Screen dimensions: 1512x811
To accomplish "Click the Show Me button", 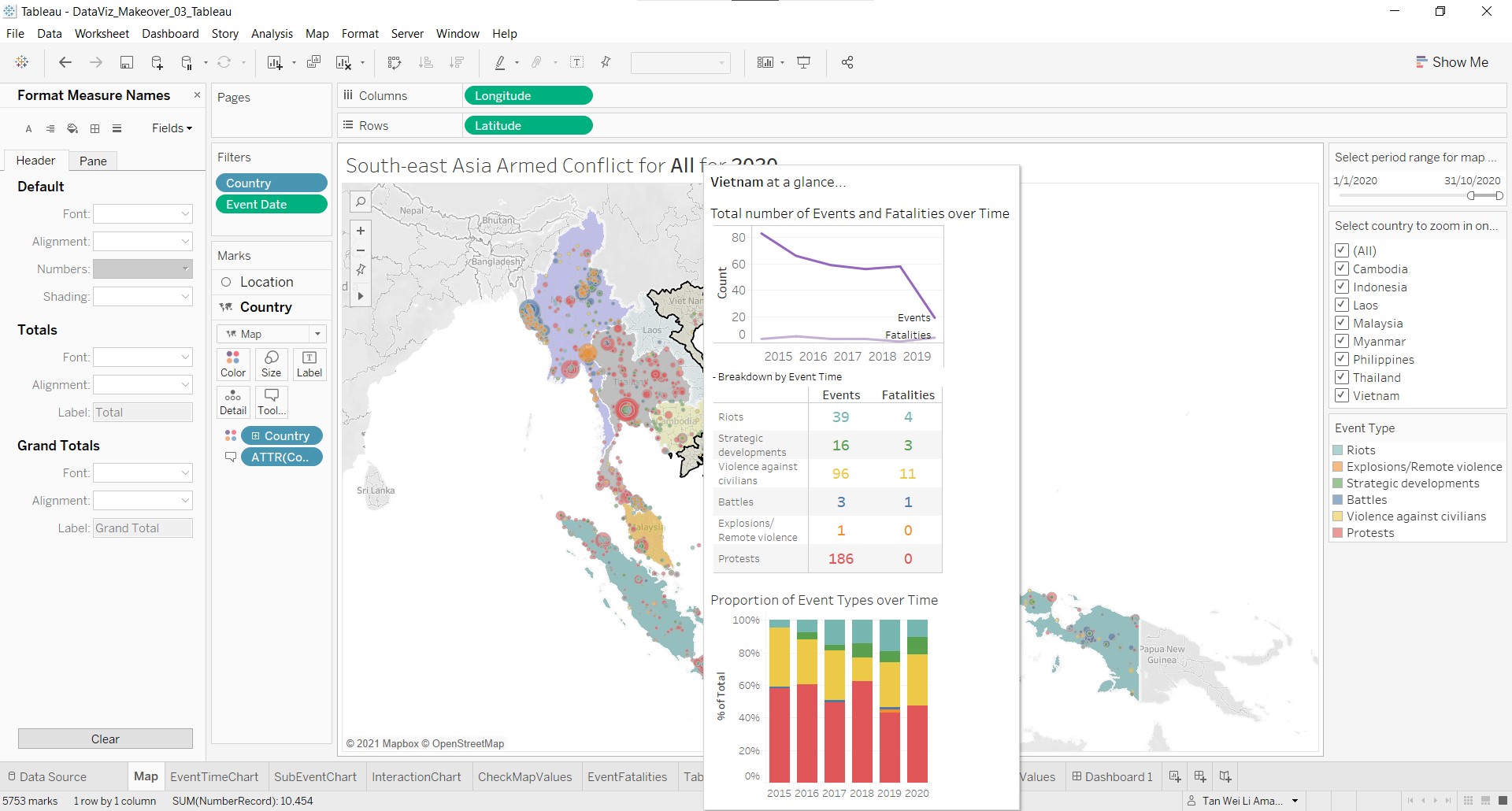I will [1452, 62].
